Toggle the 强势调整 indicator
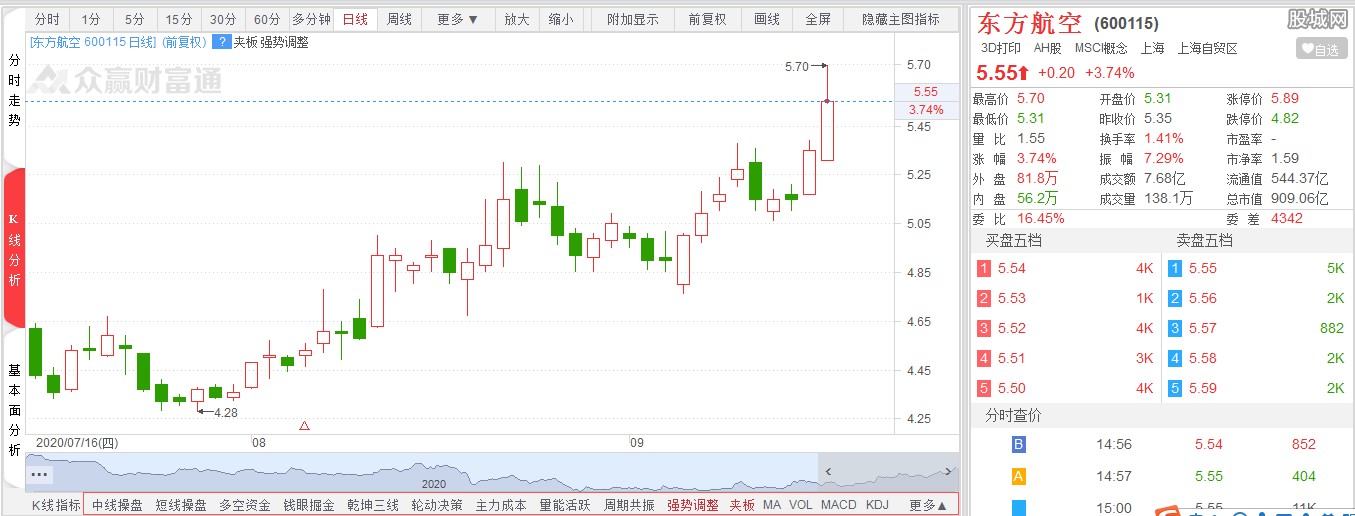 point(693,505)
